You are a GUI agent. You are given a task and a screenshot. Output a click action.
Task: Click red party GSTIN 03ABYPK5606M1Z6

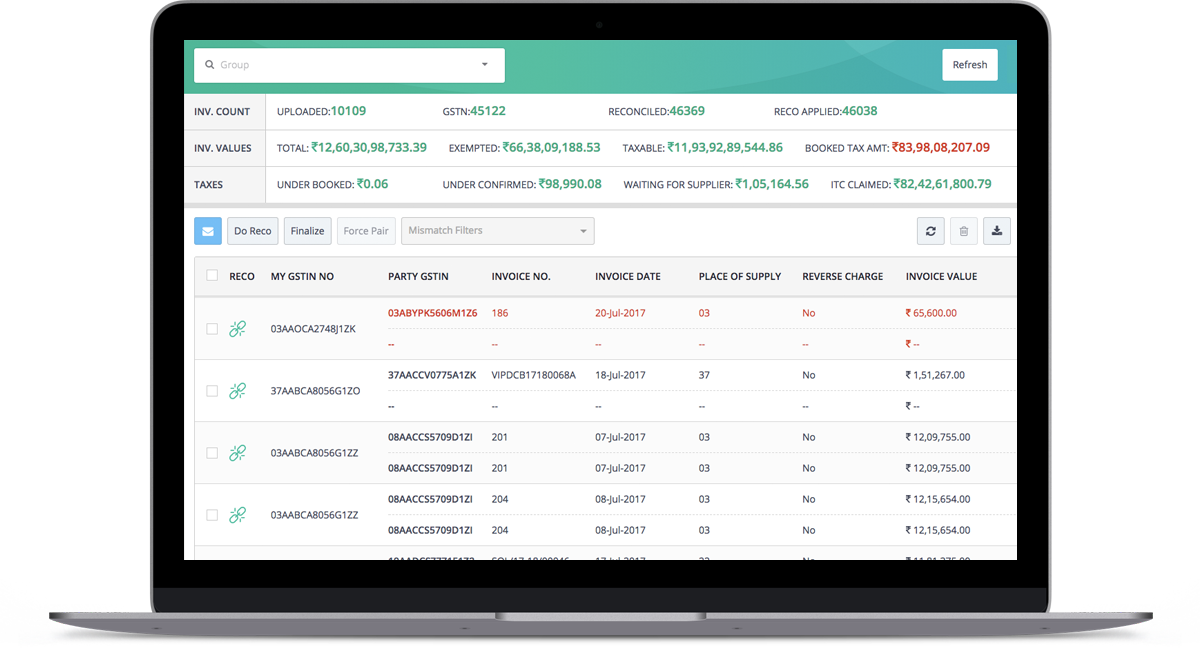[x=433, y=313]
